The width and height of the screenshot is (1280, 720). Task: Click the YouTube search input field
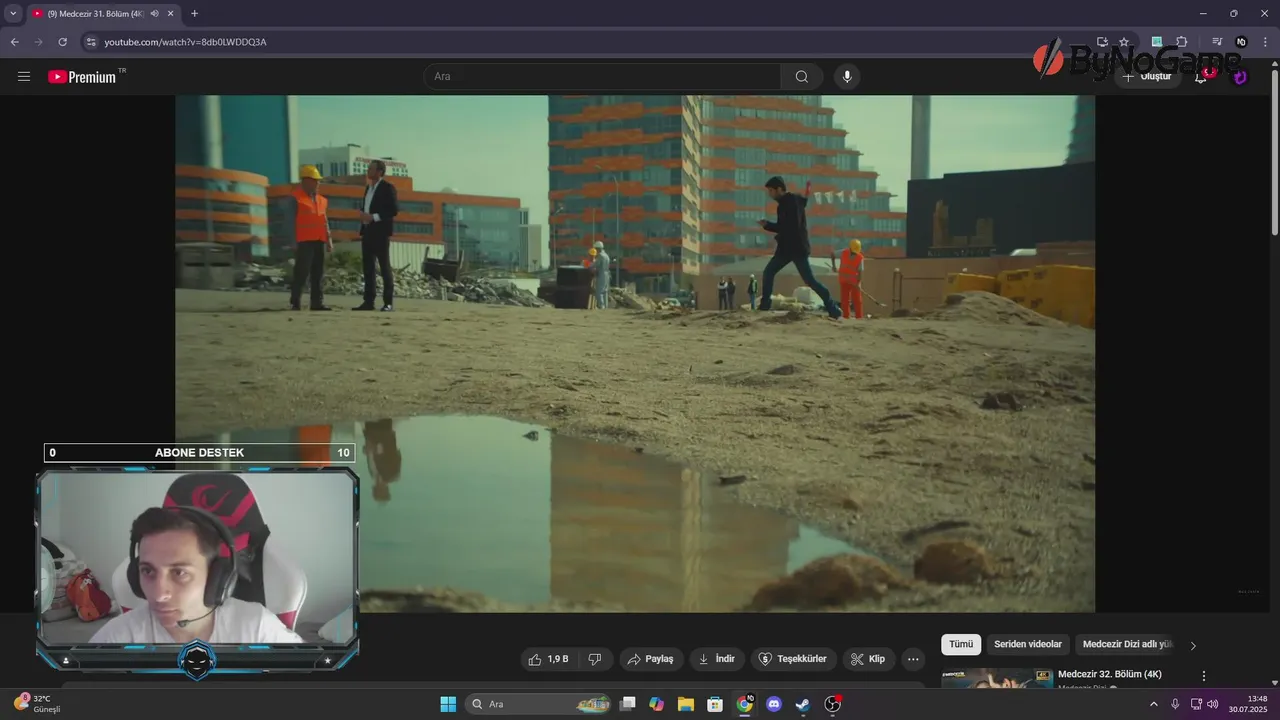point(603,77)
